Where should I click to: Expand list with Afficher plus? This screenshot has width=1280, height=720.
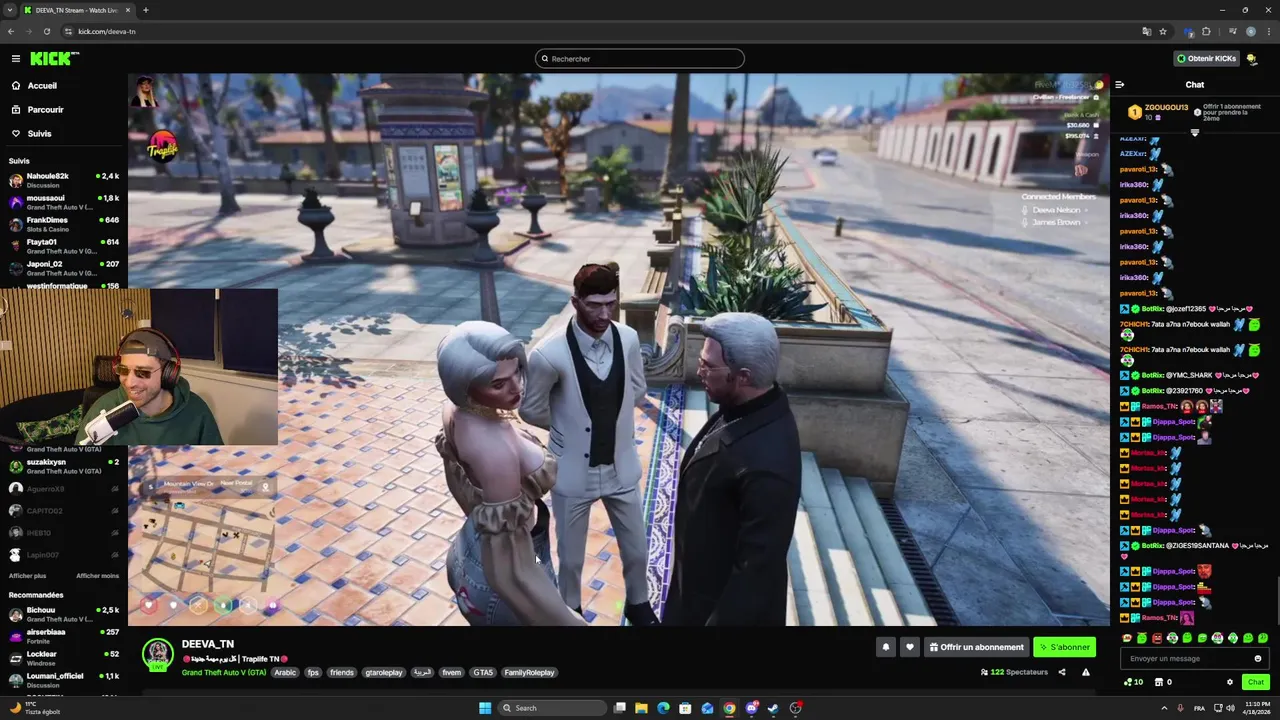click(27, 576)
